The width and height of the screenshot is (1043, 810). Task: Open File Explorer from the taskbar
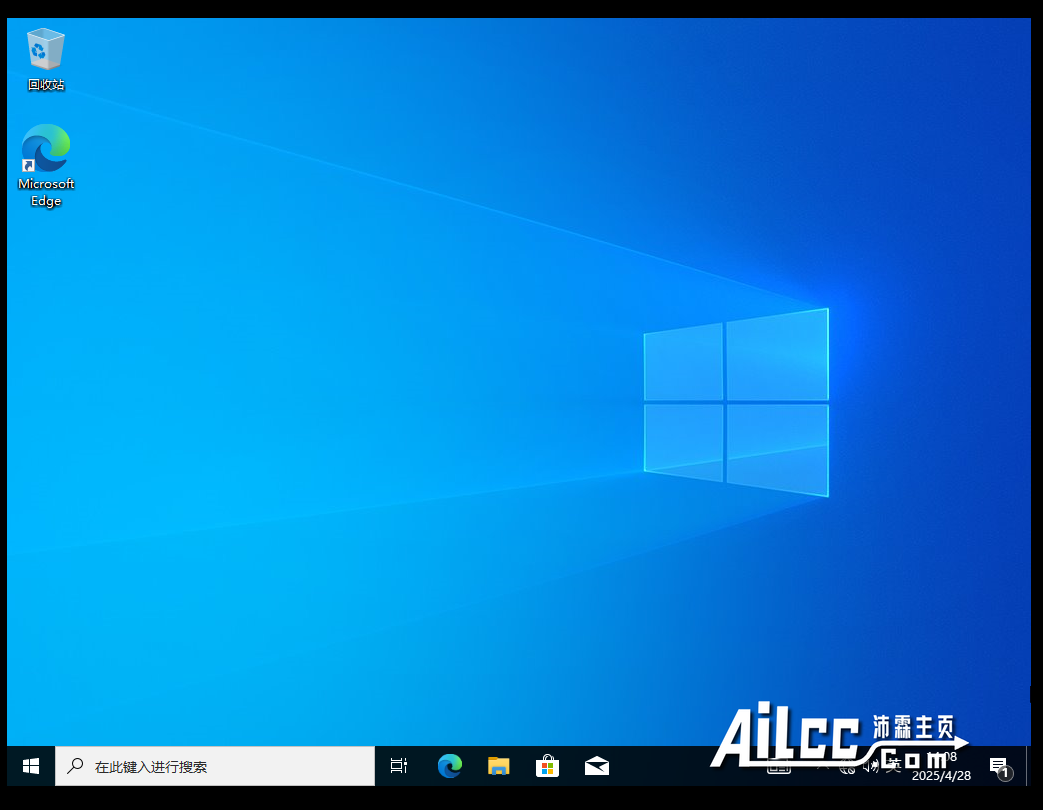click(498, 766)
